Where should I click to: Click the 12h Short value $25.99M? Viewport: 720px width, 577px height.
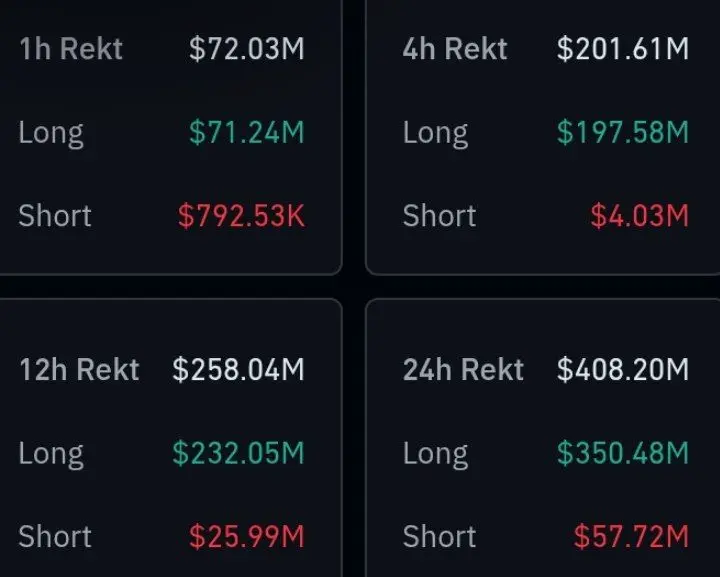pyautogui.click(x=247, y=537)
